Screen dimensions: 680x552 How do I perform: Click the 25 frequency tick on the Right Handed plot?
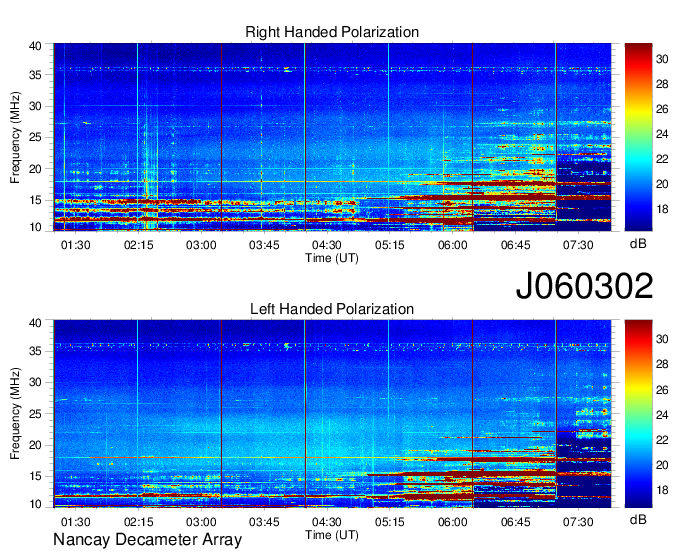tap(35, 137)
